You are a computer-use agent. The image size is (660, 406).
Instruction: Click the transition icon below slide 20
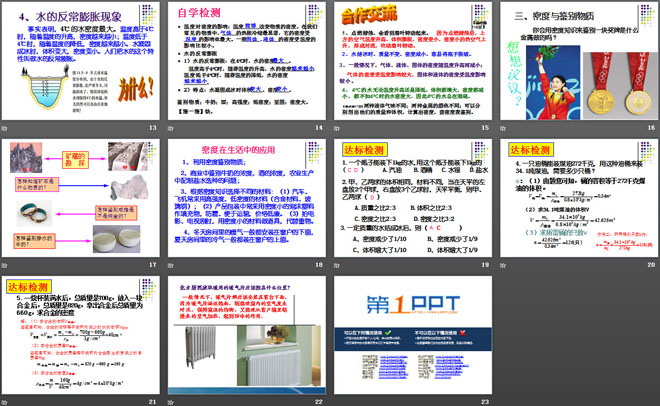pos(503,267)
